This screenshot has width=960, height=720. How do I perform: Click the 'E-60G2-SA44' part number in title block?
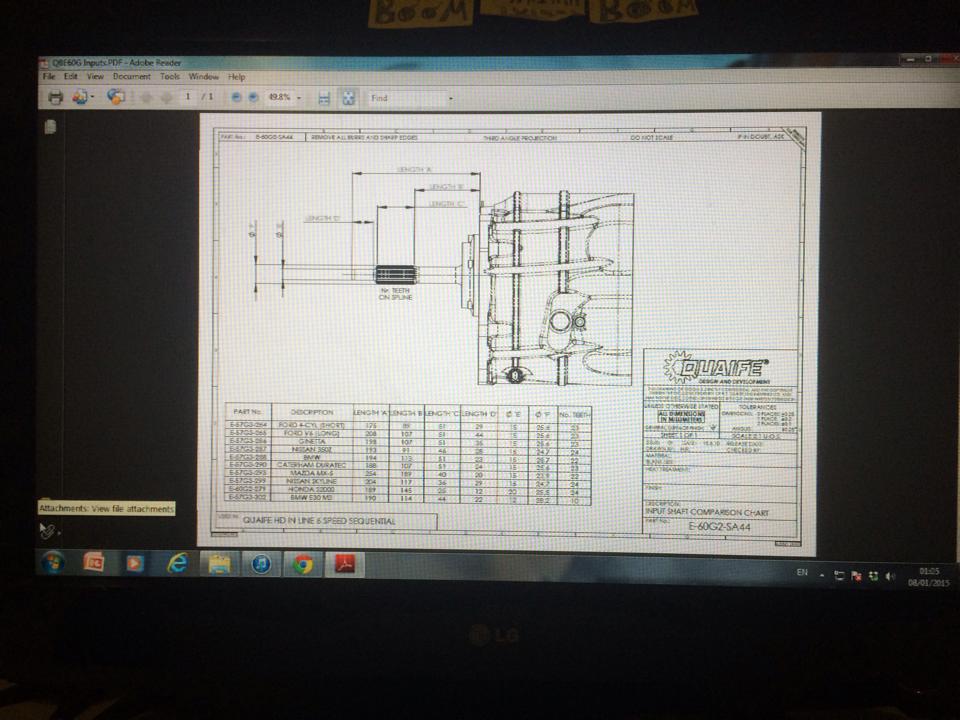tap(719, 527)
